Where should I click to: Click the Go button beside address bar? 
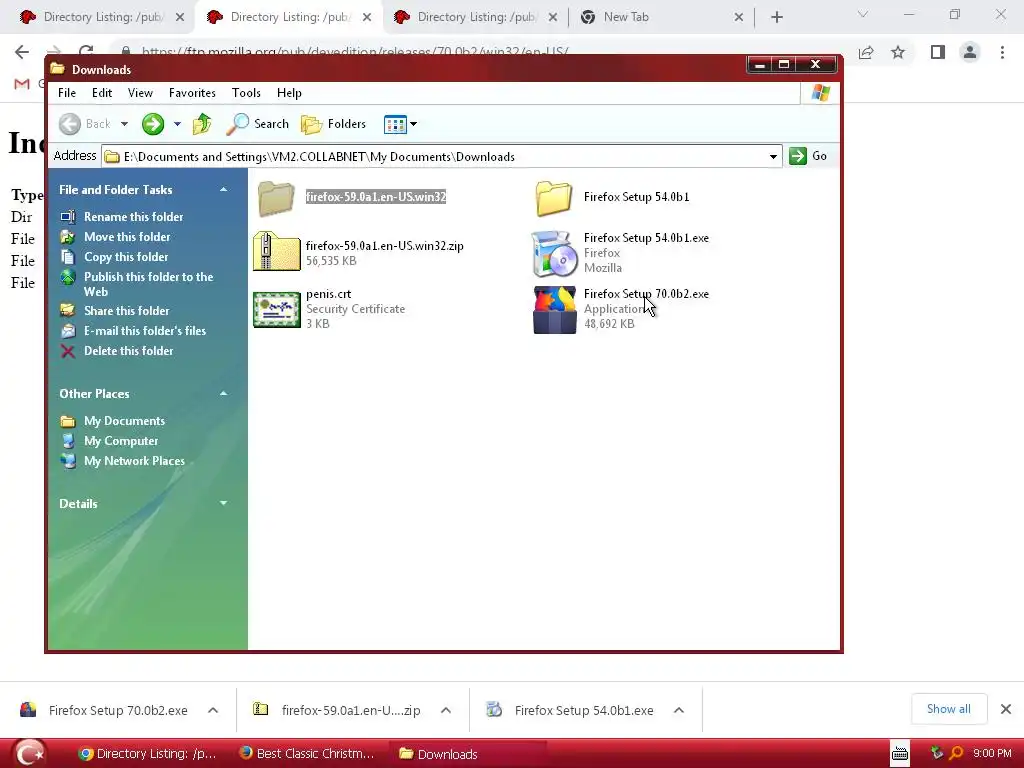[x=808, y=156]
